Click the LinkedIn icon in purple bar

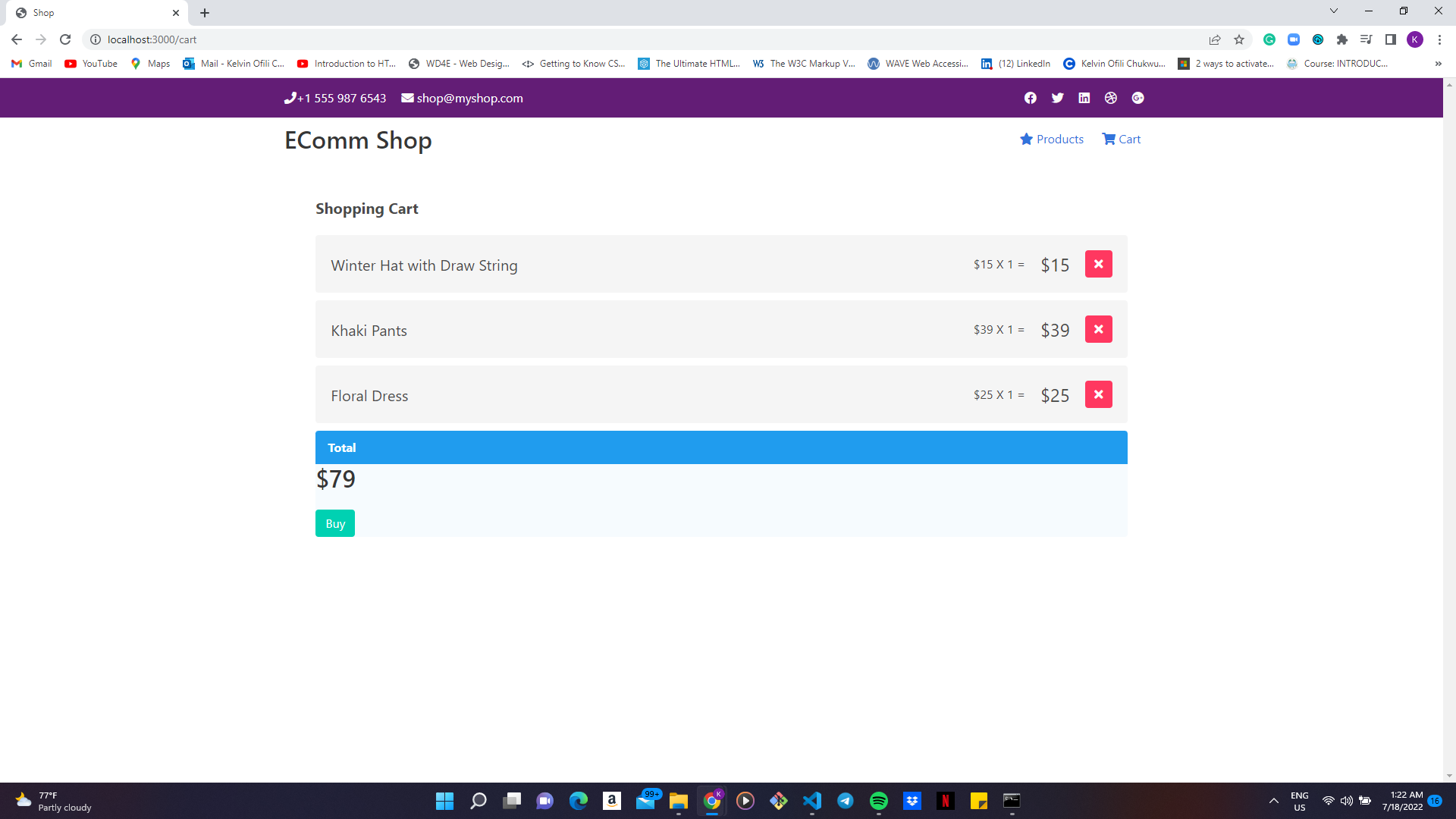click(1084, 98)
